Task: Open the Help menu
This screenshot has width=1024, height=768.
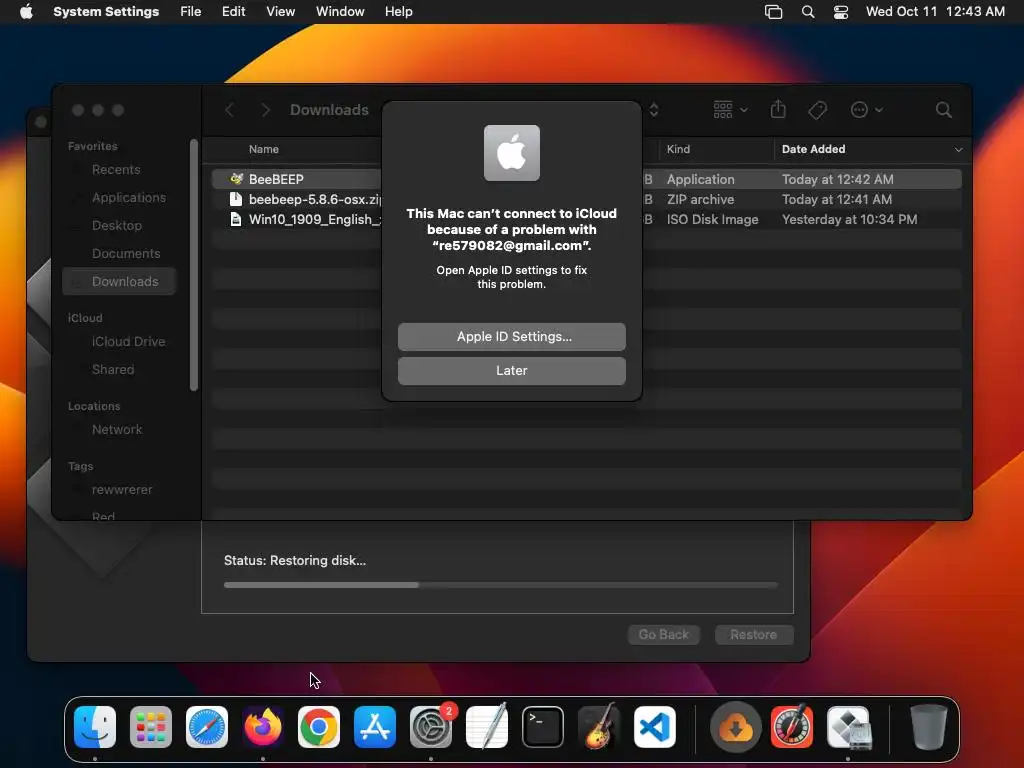Action: [398, 12]
